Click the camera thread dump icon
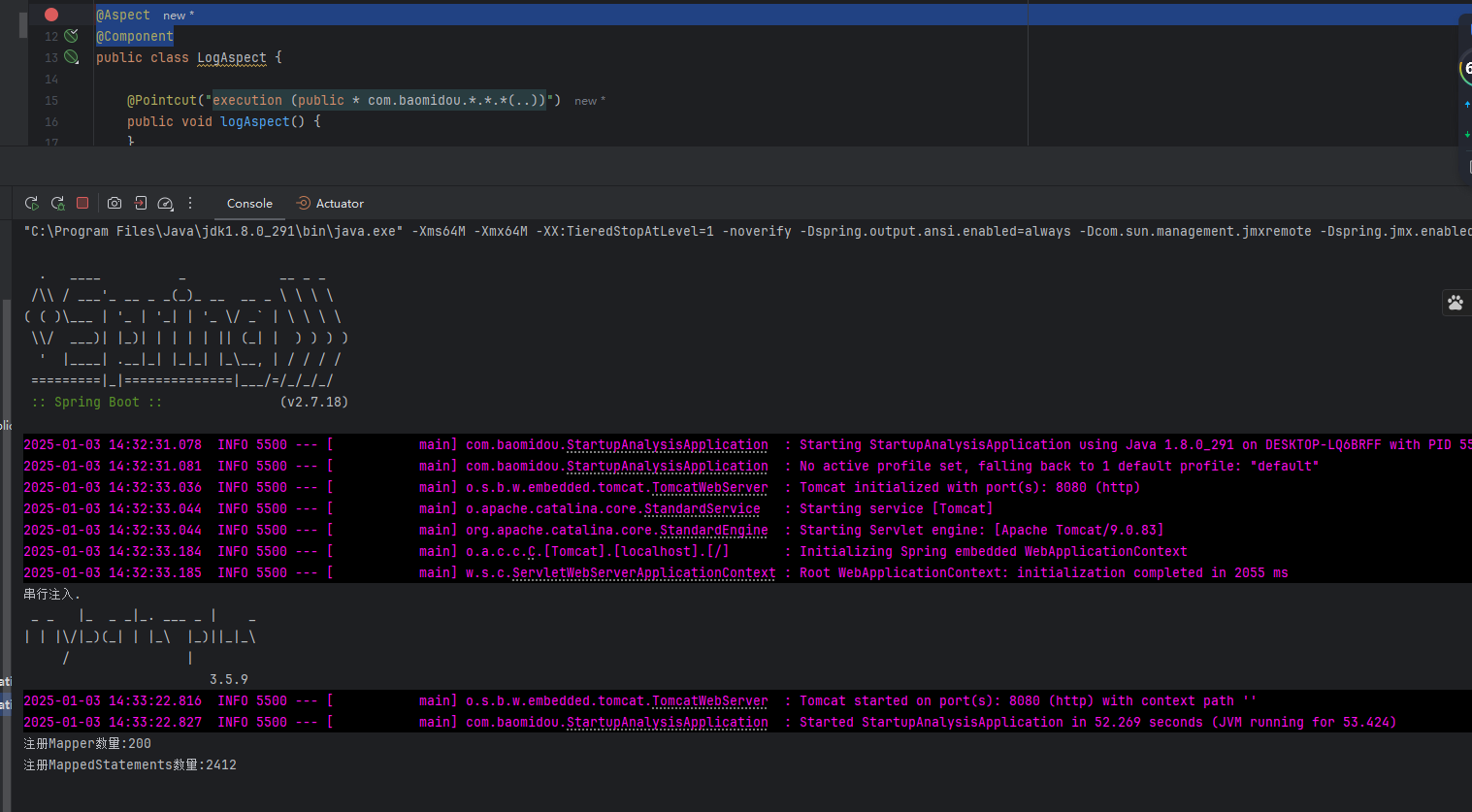Screen dimensions: 1472x812 click(114, 204)
